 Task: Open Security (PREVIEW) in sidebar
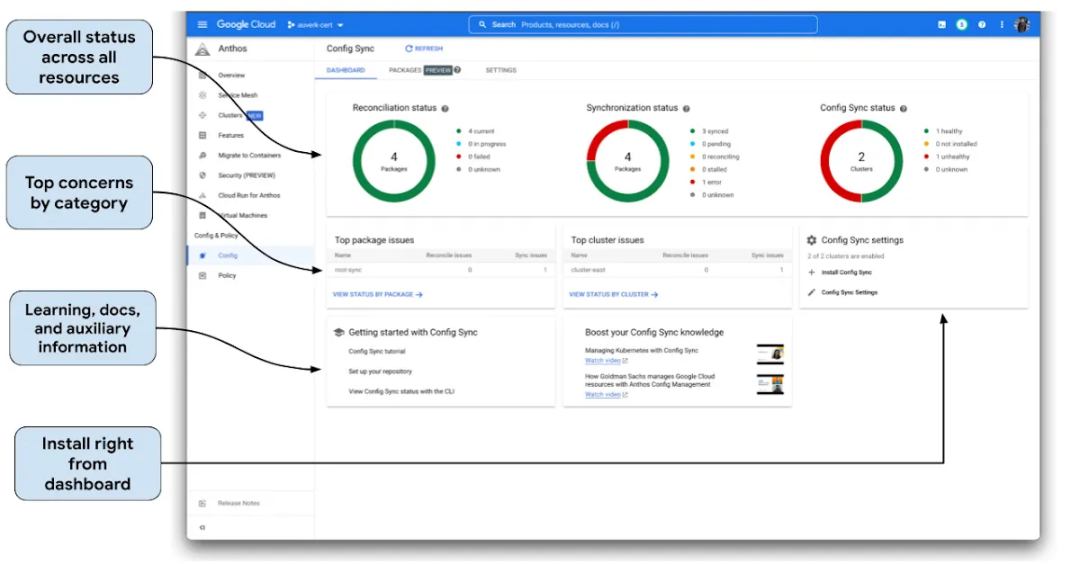247,175
